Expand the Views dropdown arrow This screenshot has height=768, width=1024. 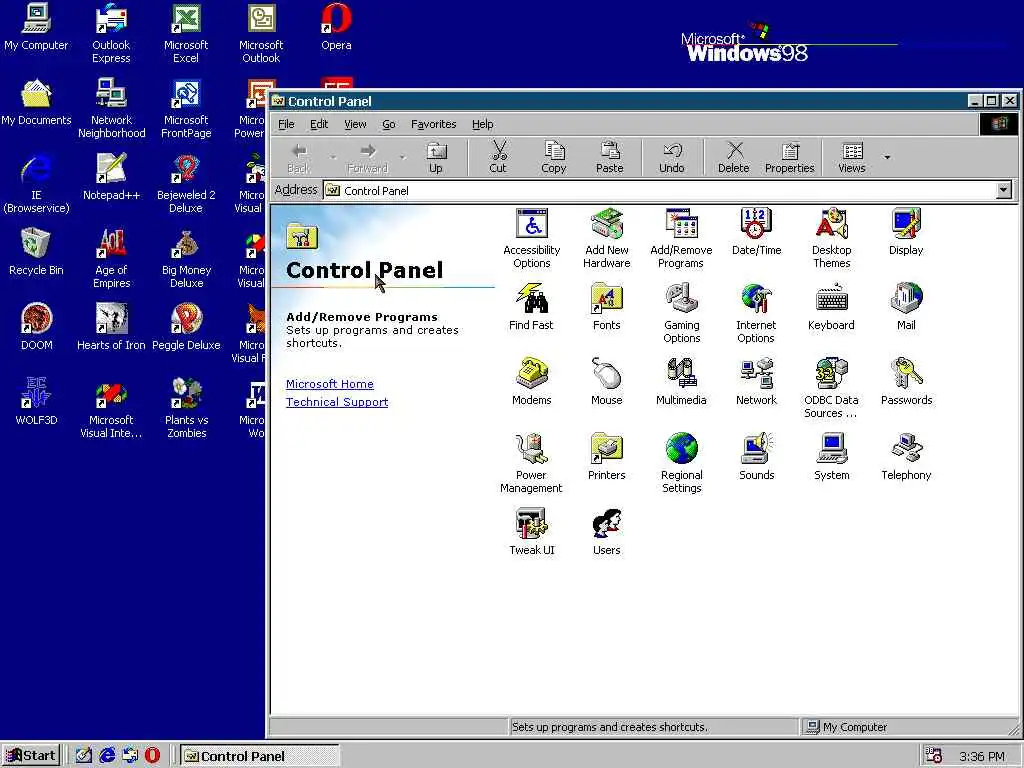pos(887,157)
